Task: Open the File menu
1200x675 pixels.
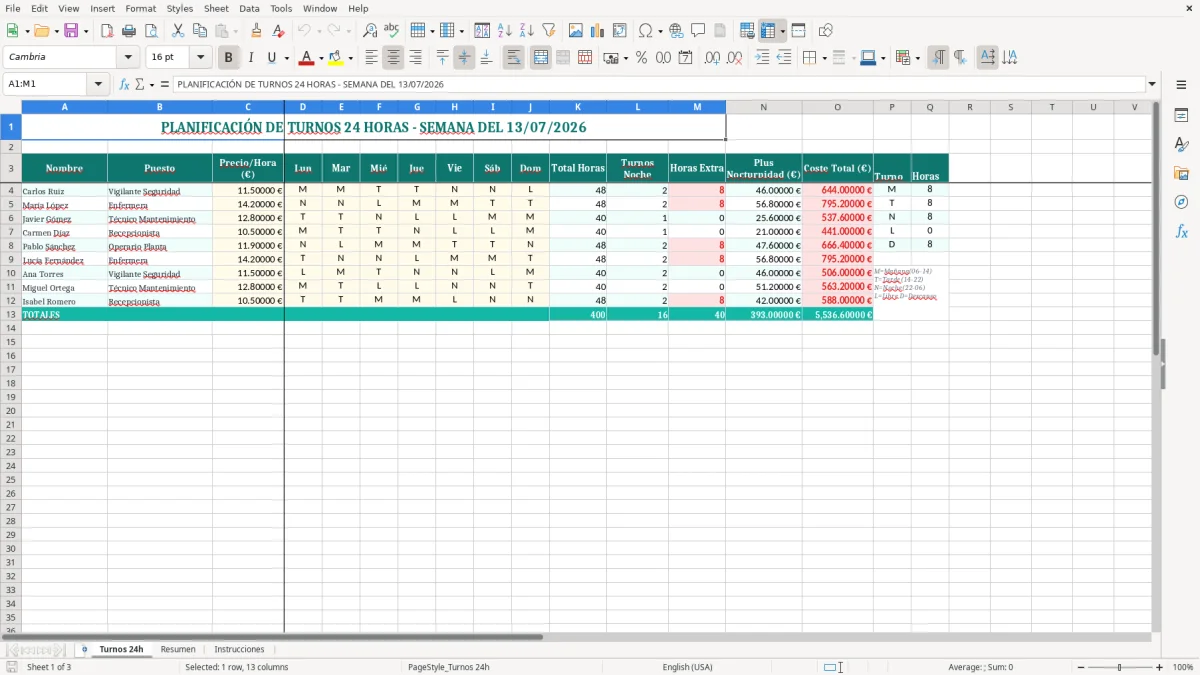Action: tap(13, 8)
